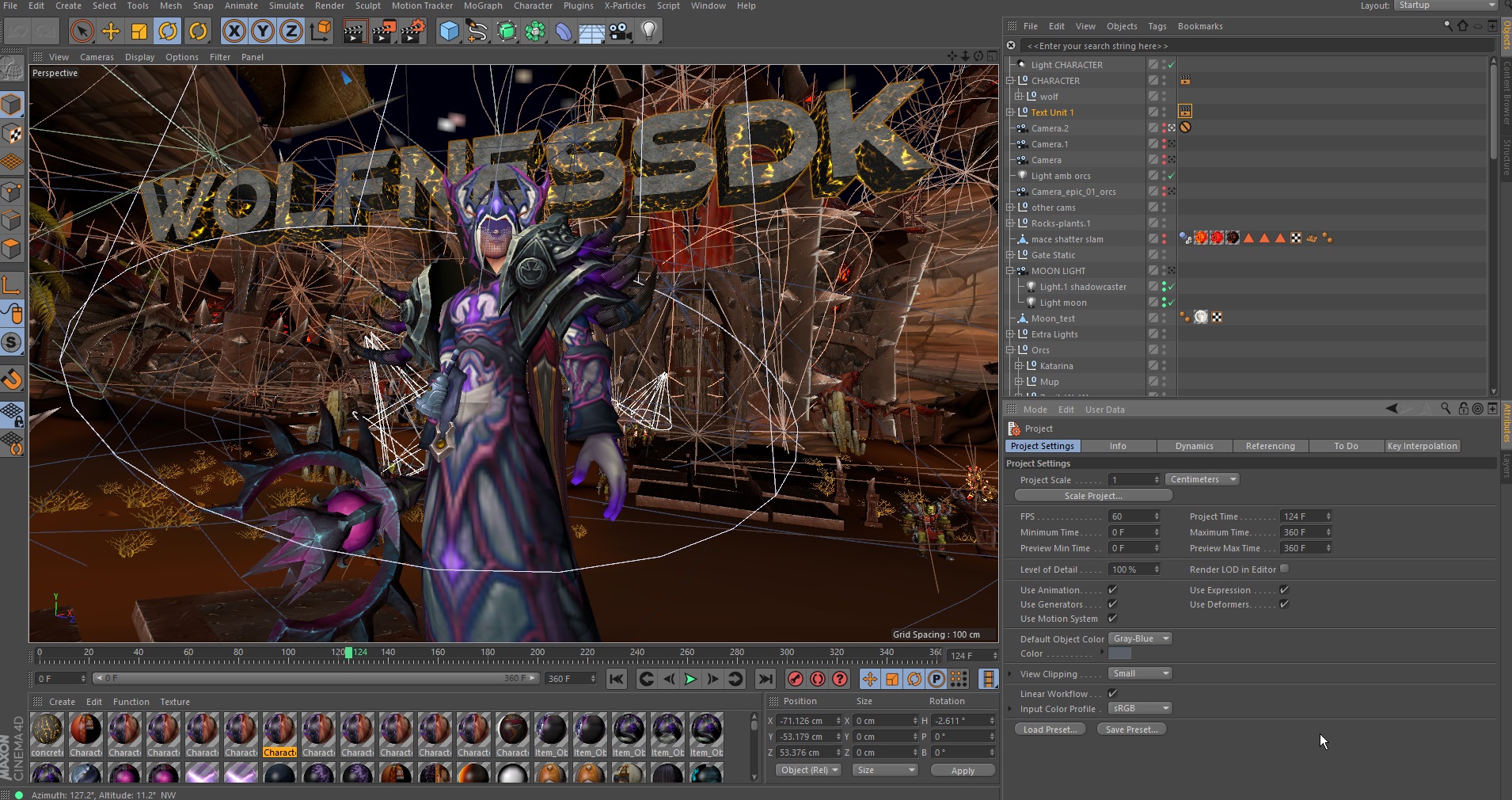Switch to the Dynamics tab

[x=1194, y=446]
